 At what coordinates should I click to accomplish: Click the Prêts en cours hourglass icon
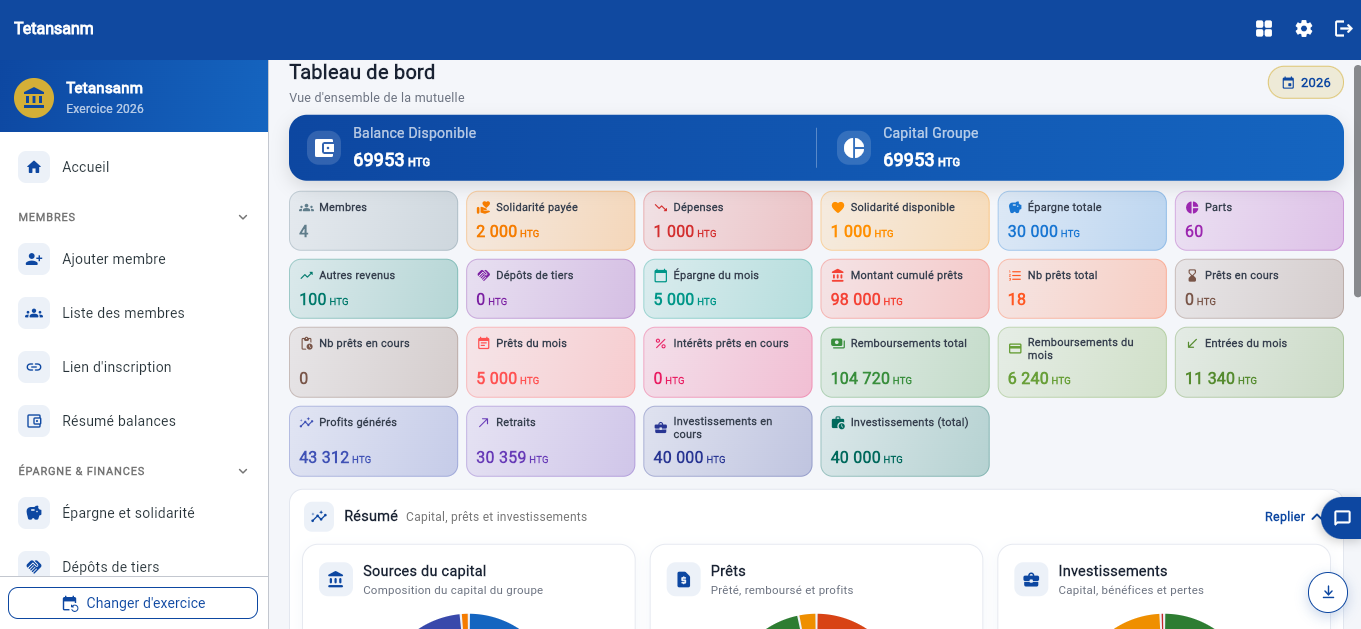tap(1192, 276)
